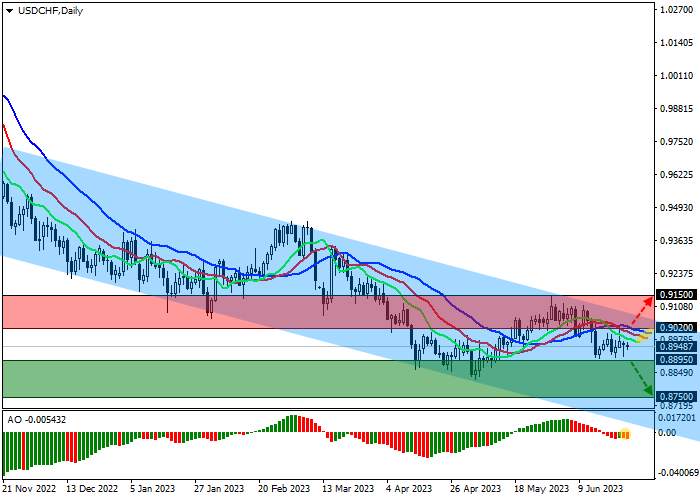Click the 21 Nov 2022 date label
700x500 pixels.
(29, 489)
